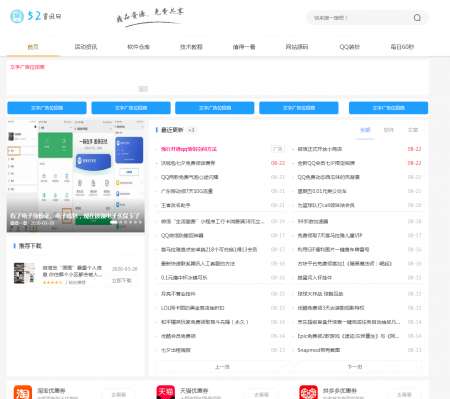
Task: Open the left-column article starting with 'LOL'
Action: [192, 308]
